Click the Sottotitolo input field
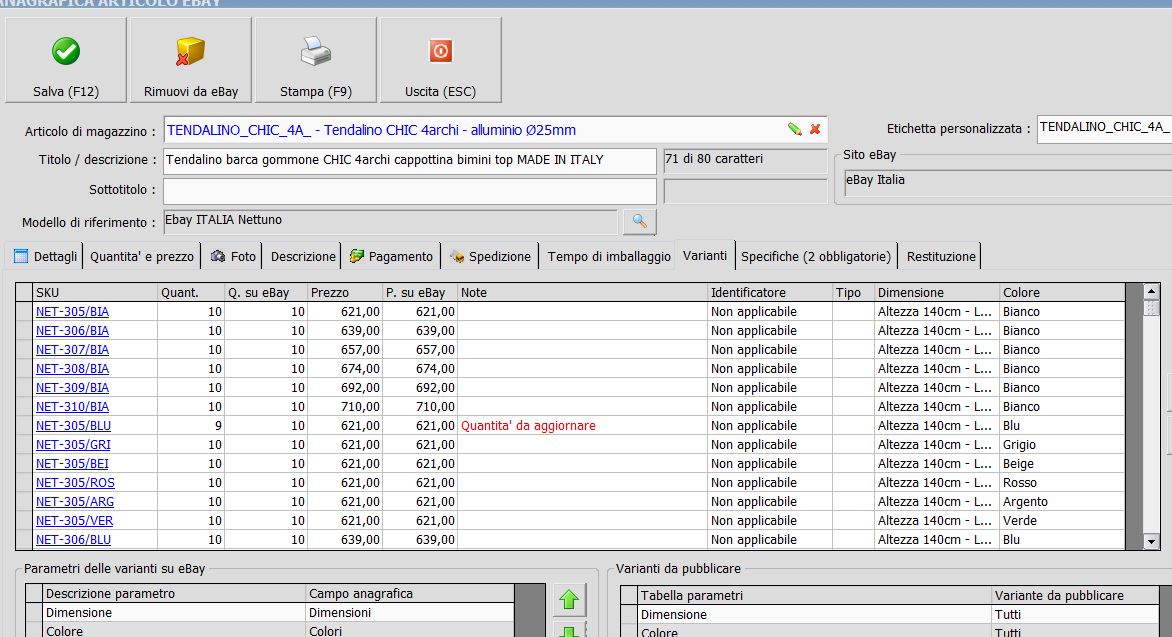This screenshot has width=1172, height=637. coord(410,190)
